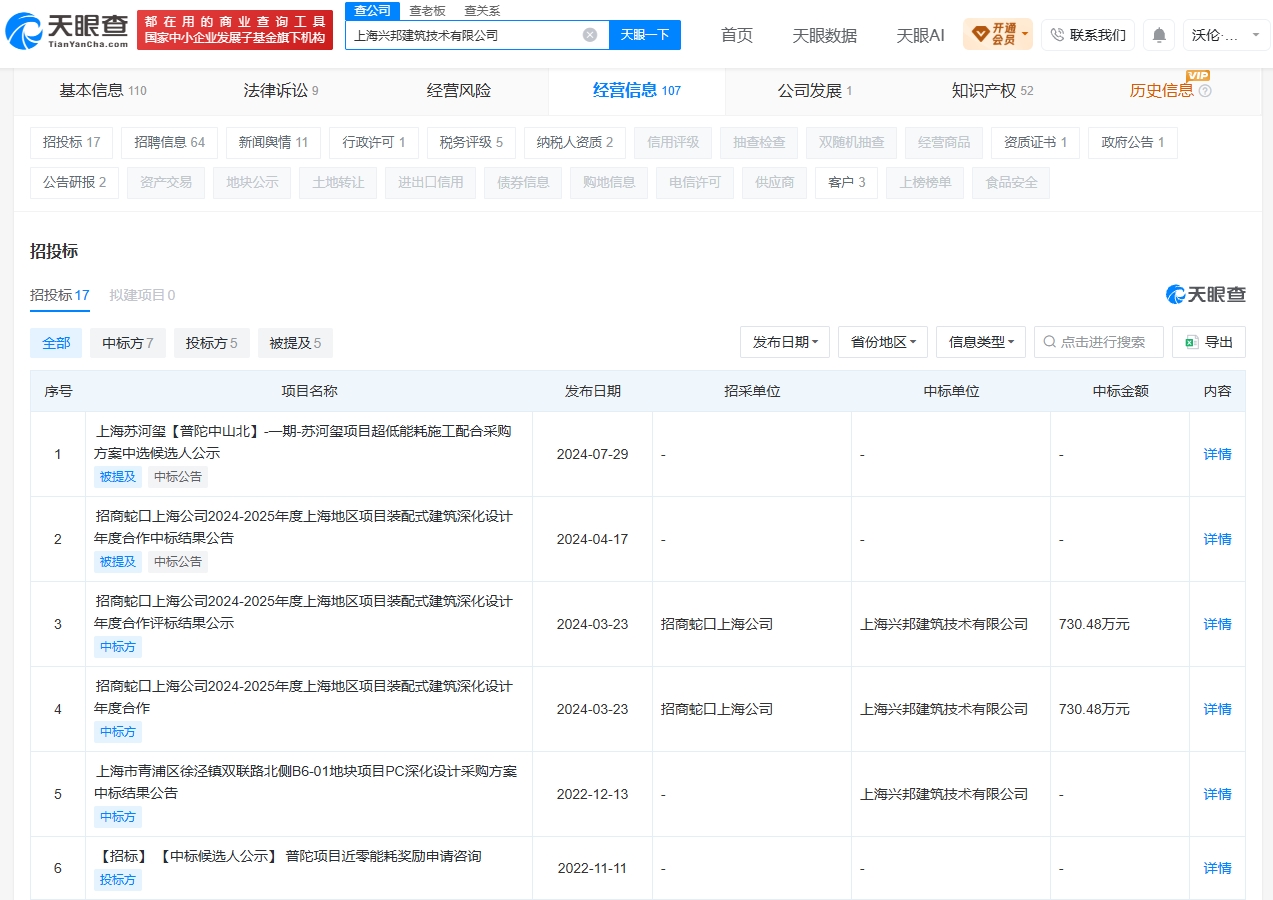Clear the search box text
This screenshot has height=900, width=1273.
[590, 35]
